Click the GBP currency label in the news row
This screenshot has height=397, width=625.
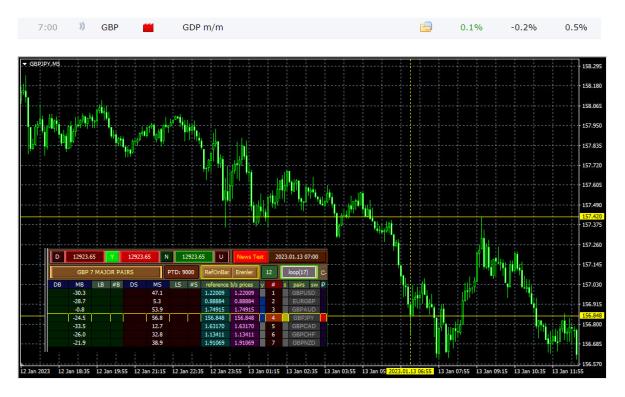pos(110,28)
